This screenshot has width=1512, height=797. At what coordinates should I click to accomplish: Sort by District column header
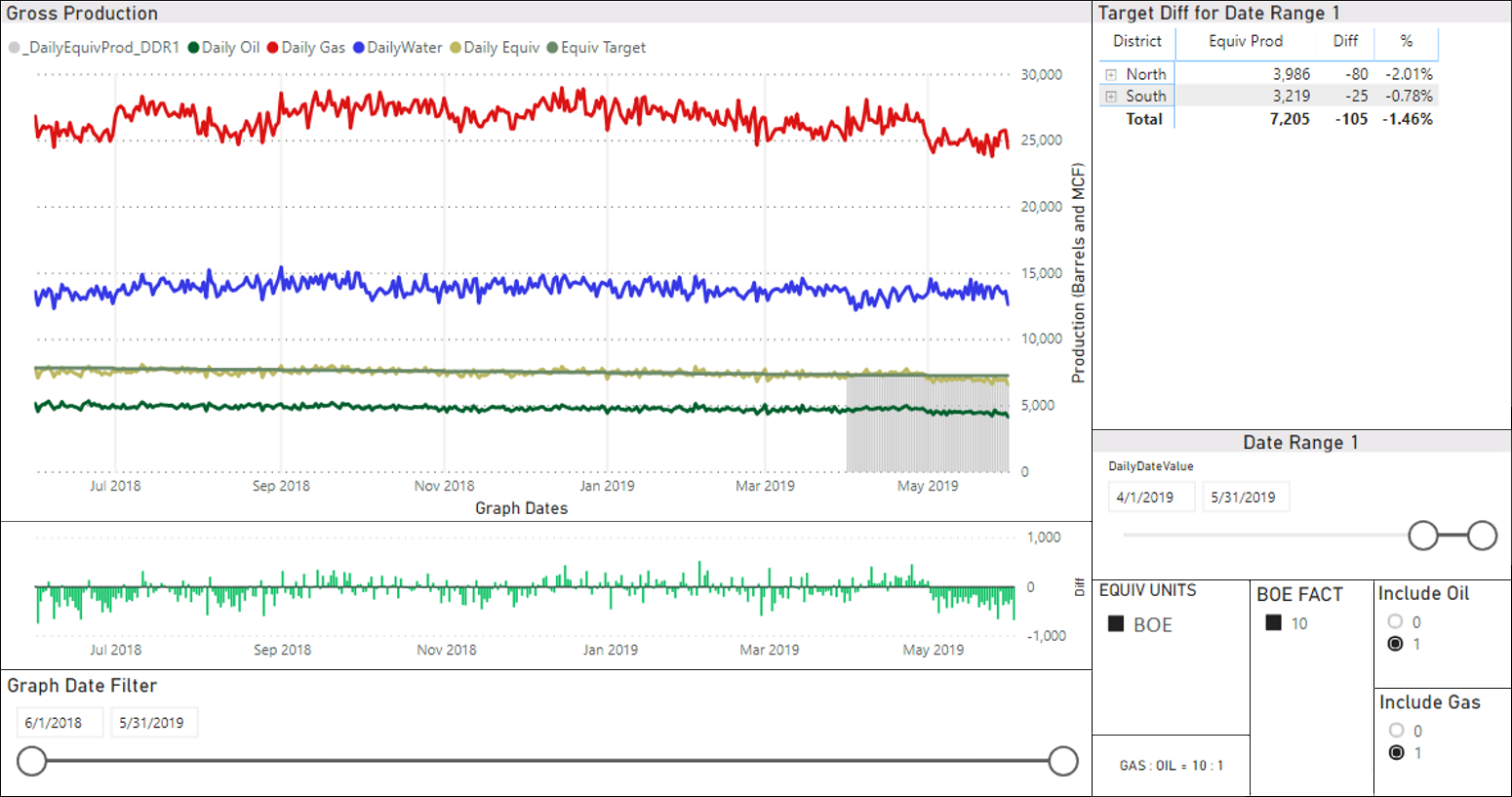[x=1136, y=41]
